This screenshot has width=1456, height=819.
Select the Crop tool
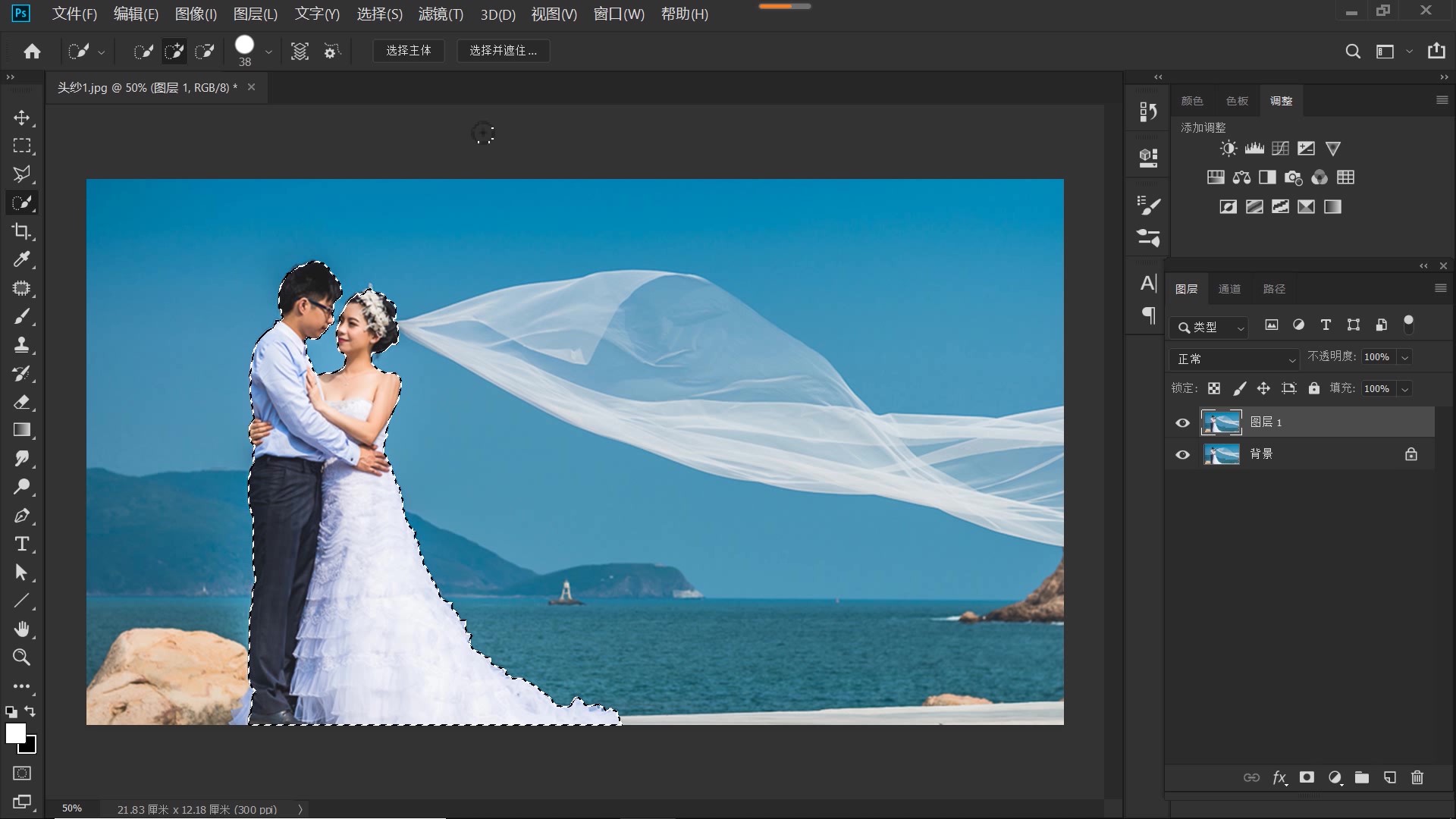[21, 231]
